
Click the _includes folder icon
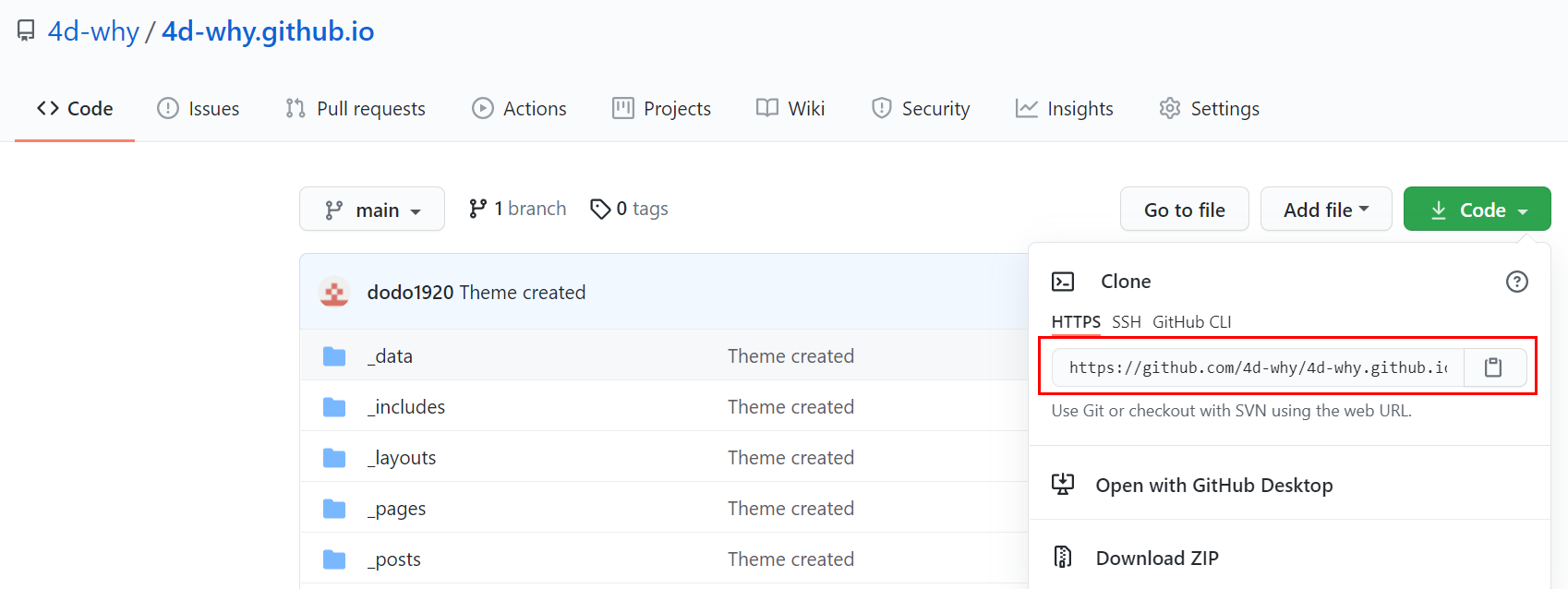(x=334, y=407)
